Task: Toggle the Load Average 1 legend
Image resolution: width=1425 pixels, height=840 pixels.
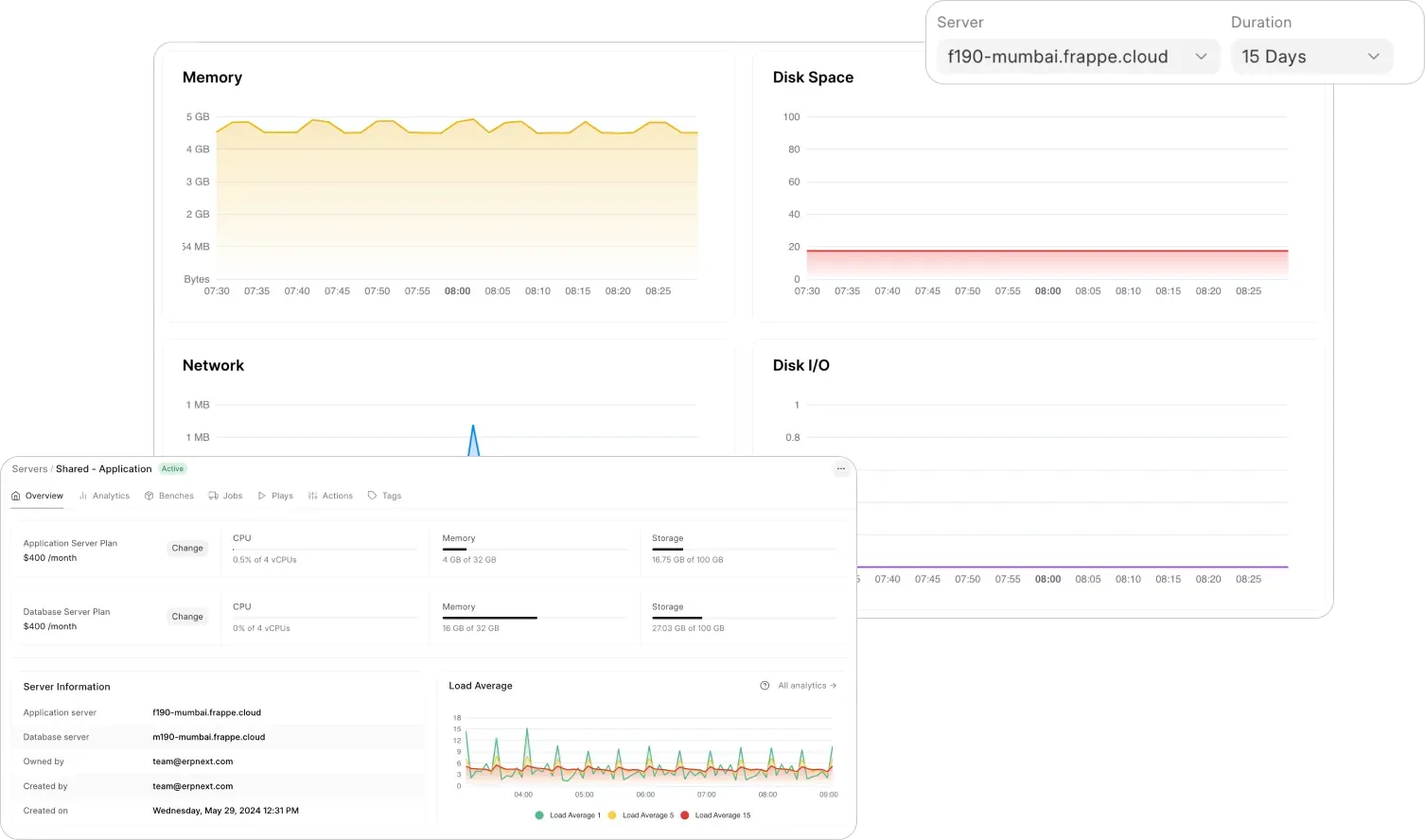Action: [568, 814]
